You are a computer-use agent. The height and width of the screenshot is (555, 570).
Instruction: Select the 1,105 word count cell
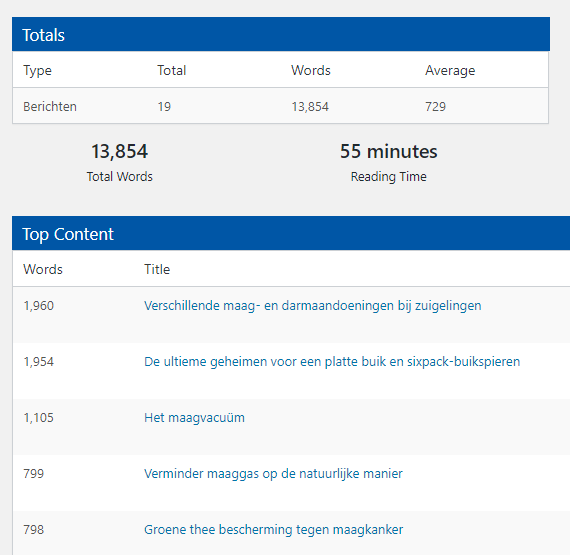39,418
